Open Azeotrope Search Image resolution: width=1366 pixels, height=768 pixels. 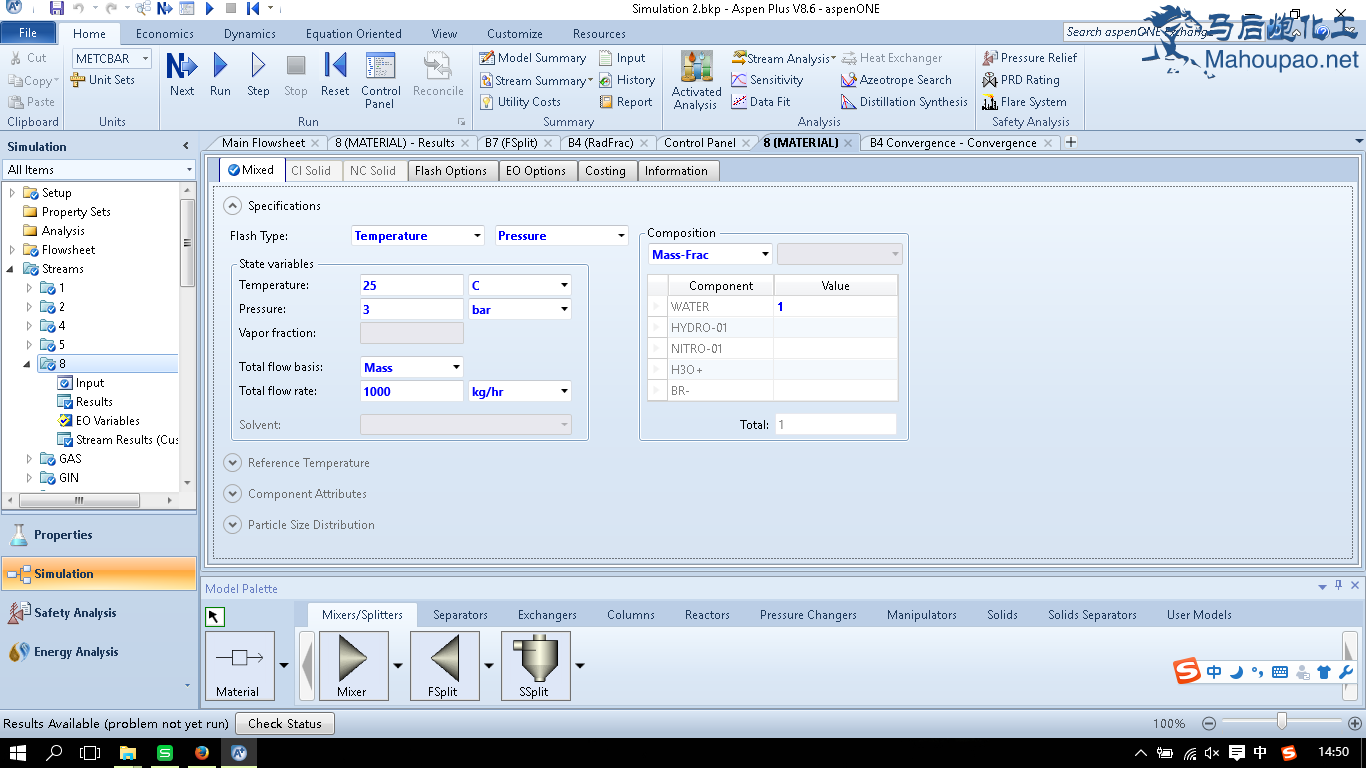point(896,80)
